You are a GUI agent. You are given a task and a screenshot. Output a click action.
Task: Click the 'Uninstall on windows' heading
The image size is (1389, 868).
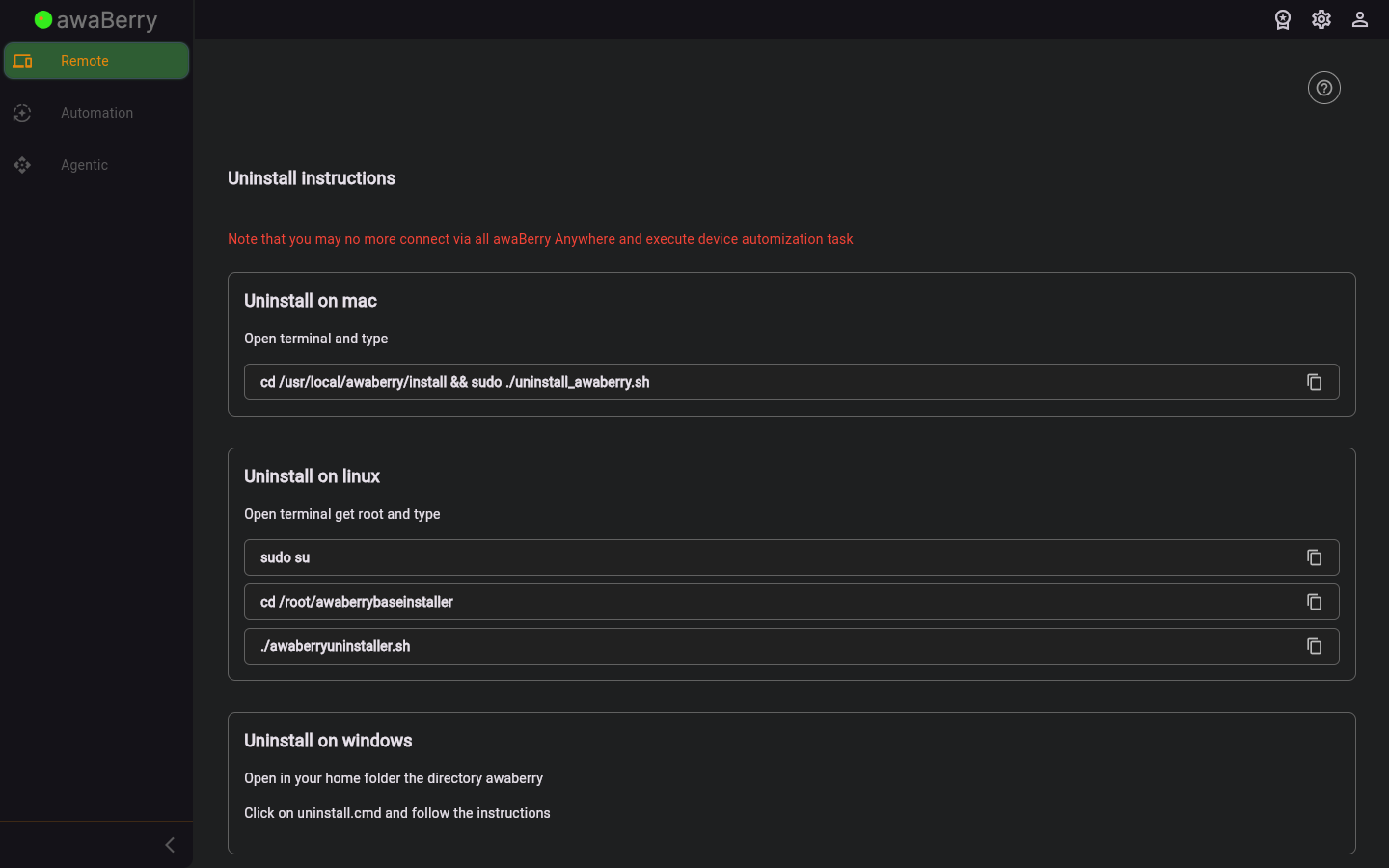(328, 741)
